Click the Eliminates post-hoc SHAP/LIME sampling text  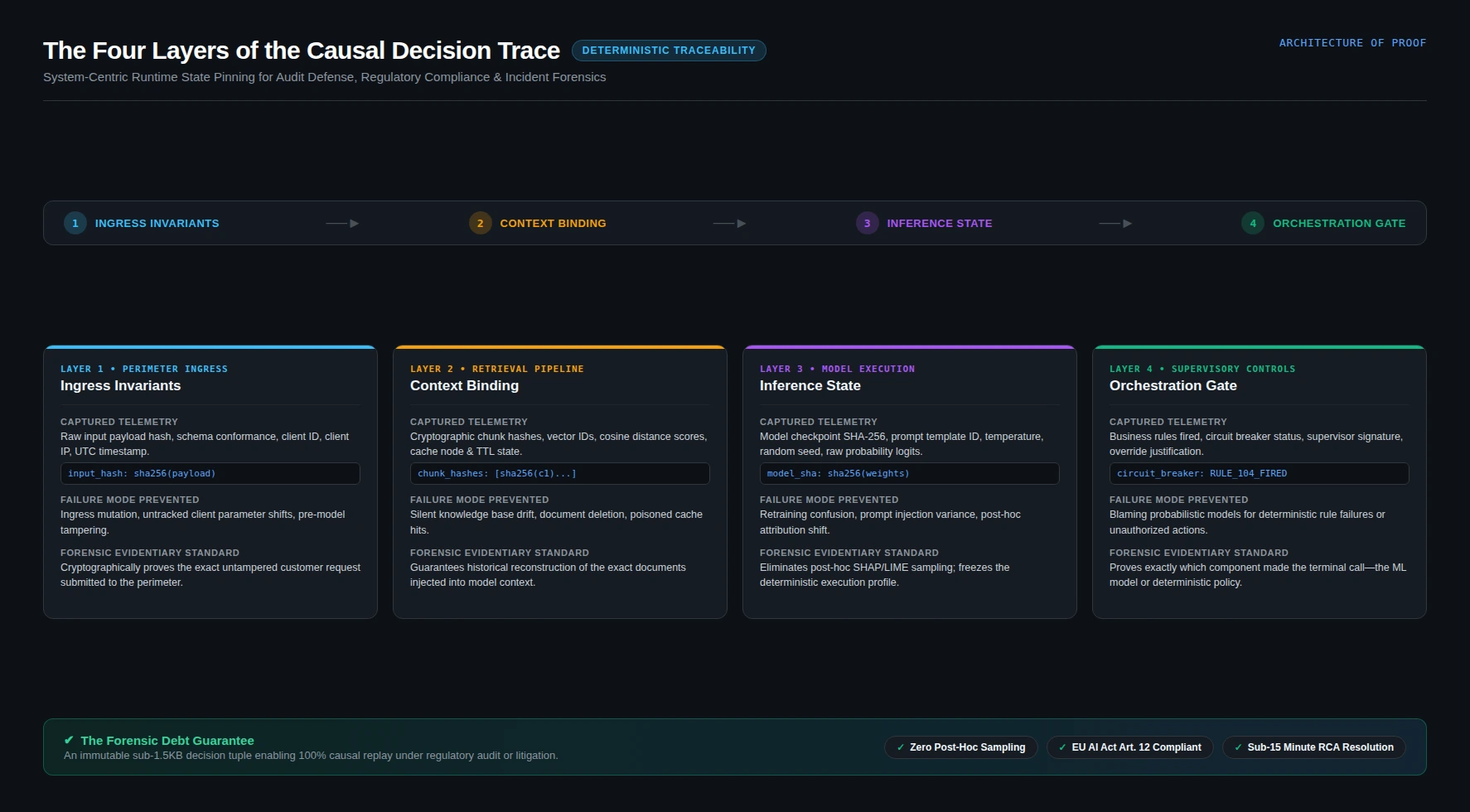tap(884, 575)
